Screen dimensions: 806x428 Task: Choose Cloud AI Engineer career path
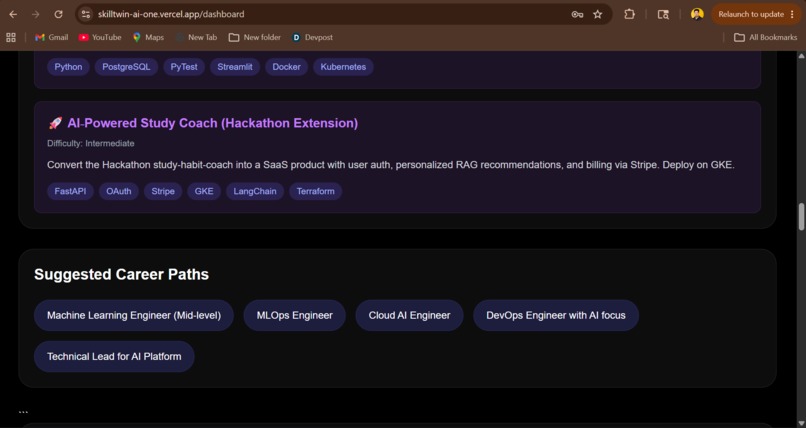pyautogui.click(x=409, y=315)
